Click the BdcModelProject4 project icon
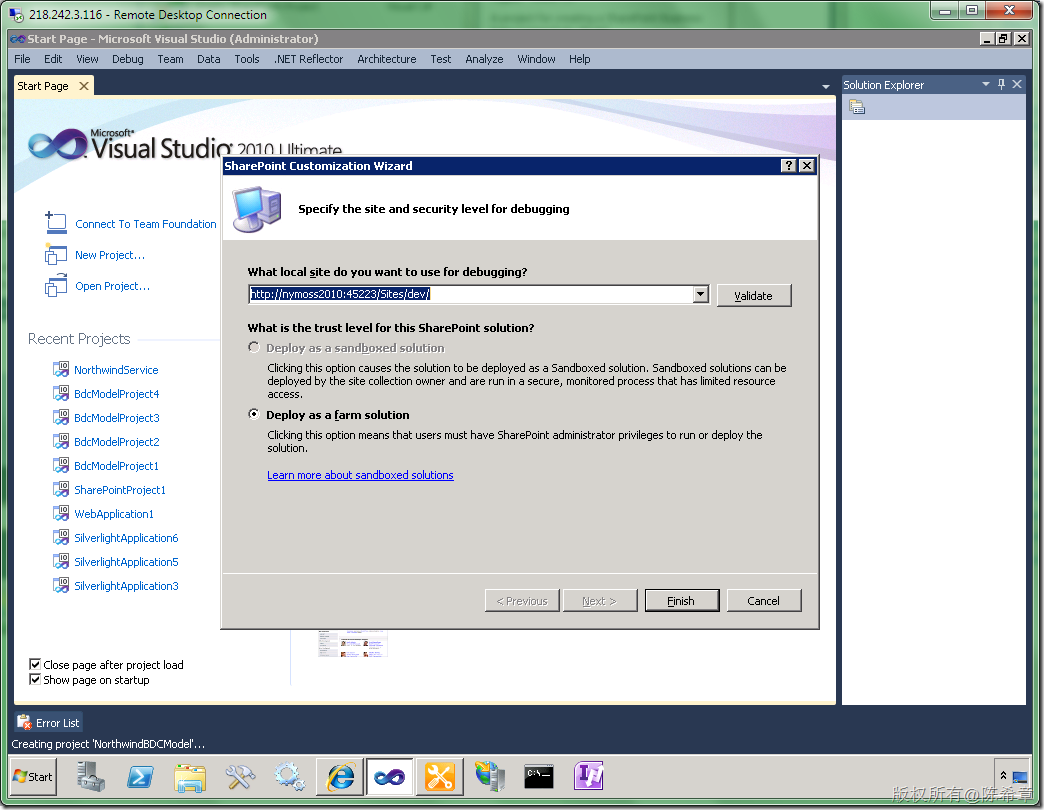1044x810 pixels. [x=61, y=393]
